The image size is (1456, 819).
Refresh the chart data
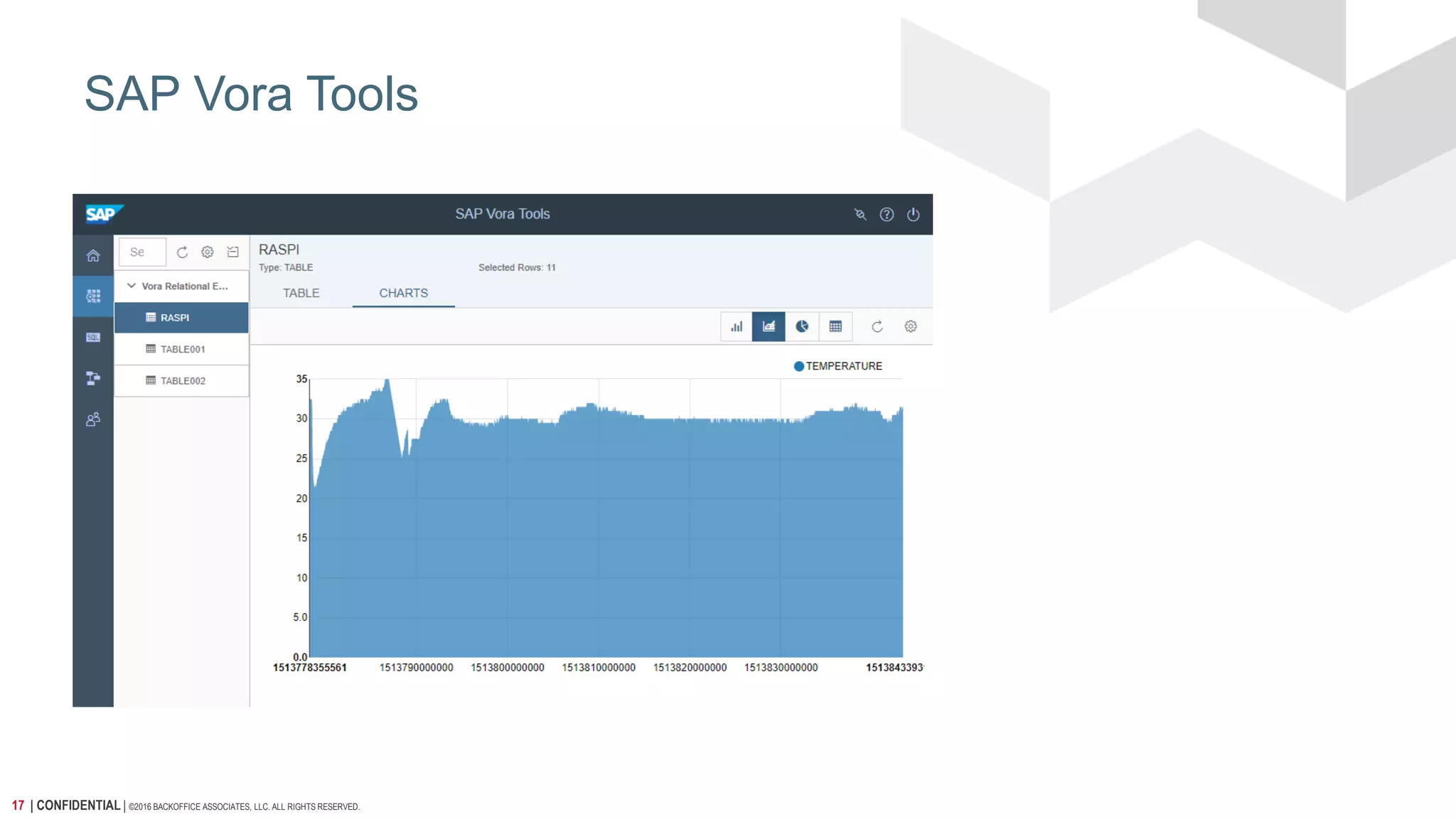[x=877, y=326]
